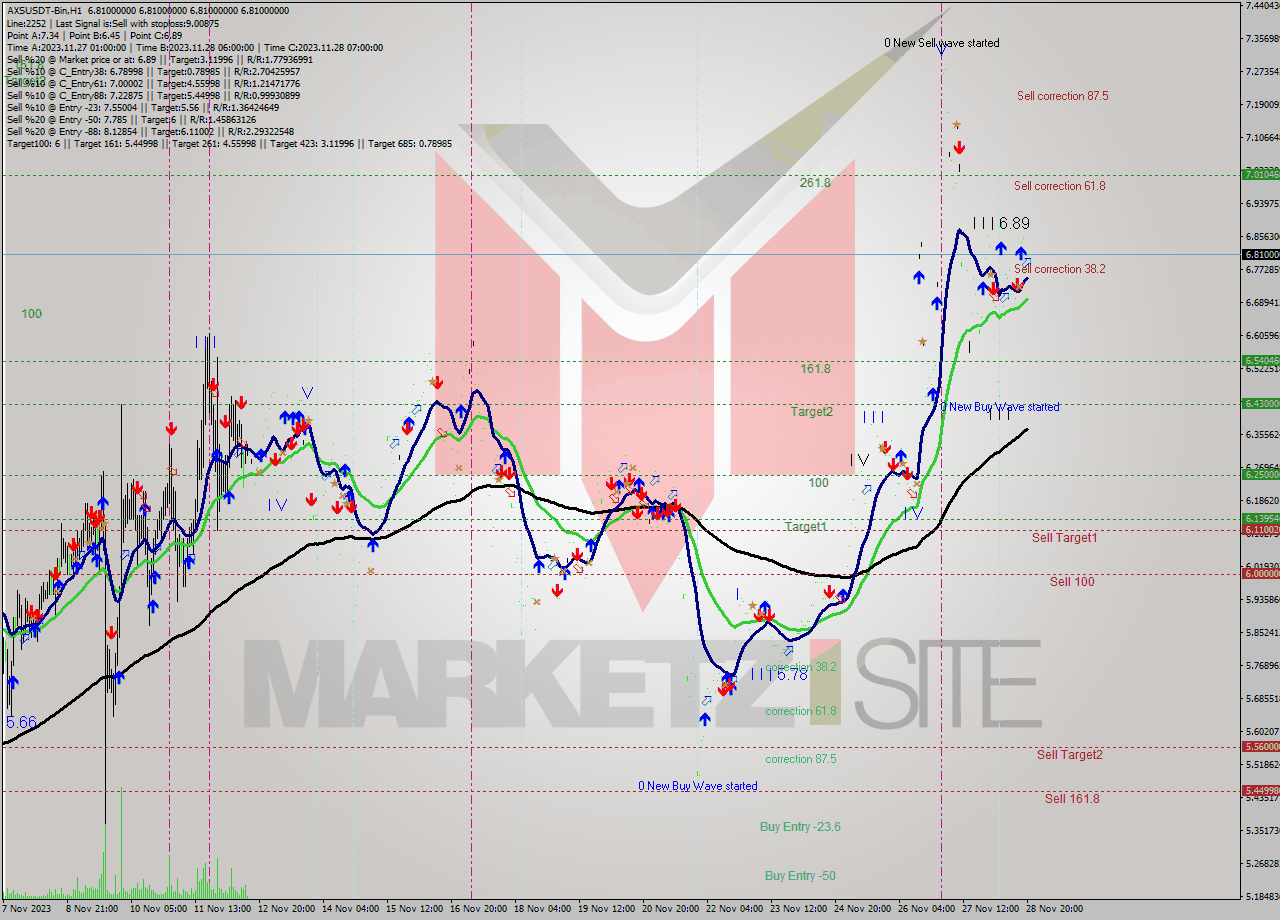The height and width of the screenshot is (920, 1280).
Task: Select the 'I I I 5.78' wave label
Action: coord(779,675)
